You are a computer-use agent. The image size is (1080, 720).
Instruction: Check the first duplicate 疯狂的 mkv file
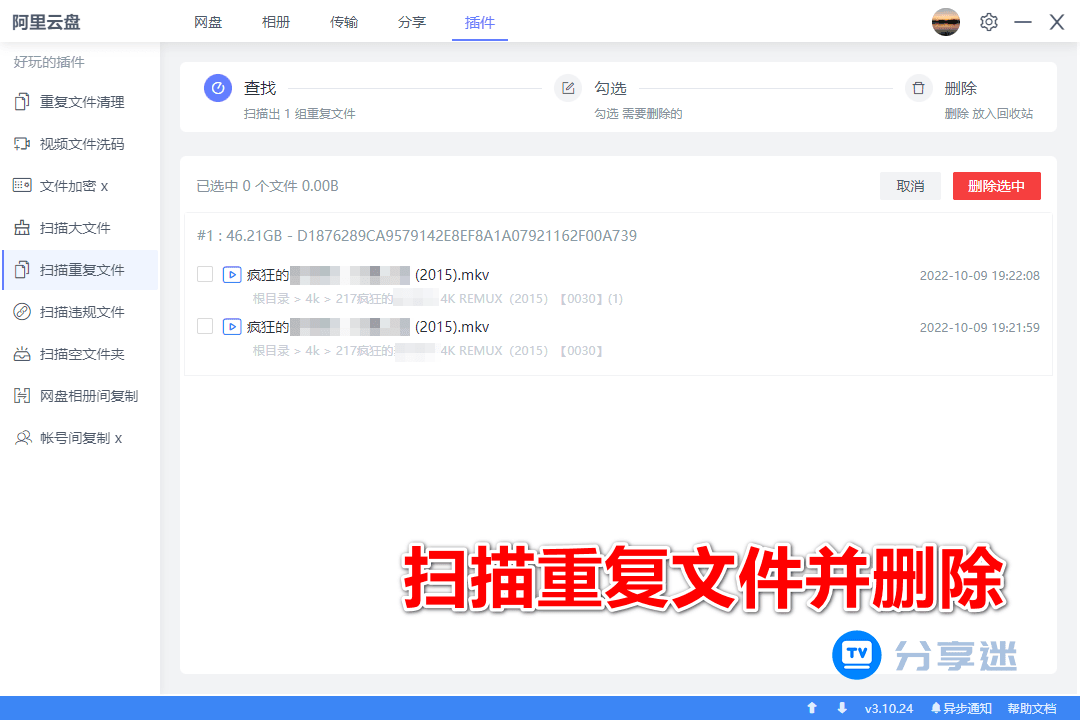(x=203, y=274)
